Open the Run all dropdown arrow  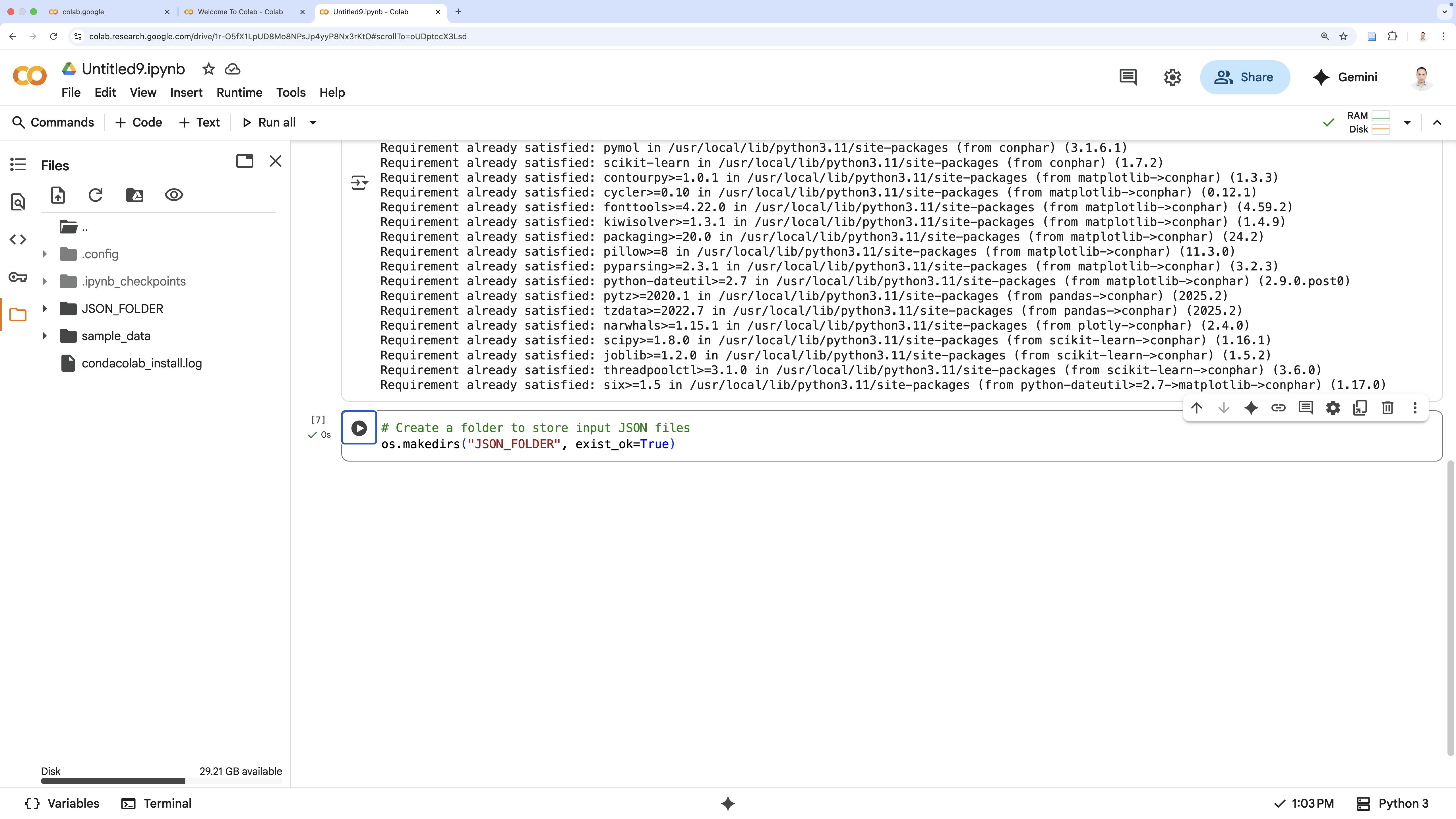coord(313,123)
